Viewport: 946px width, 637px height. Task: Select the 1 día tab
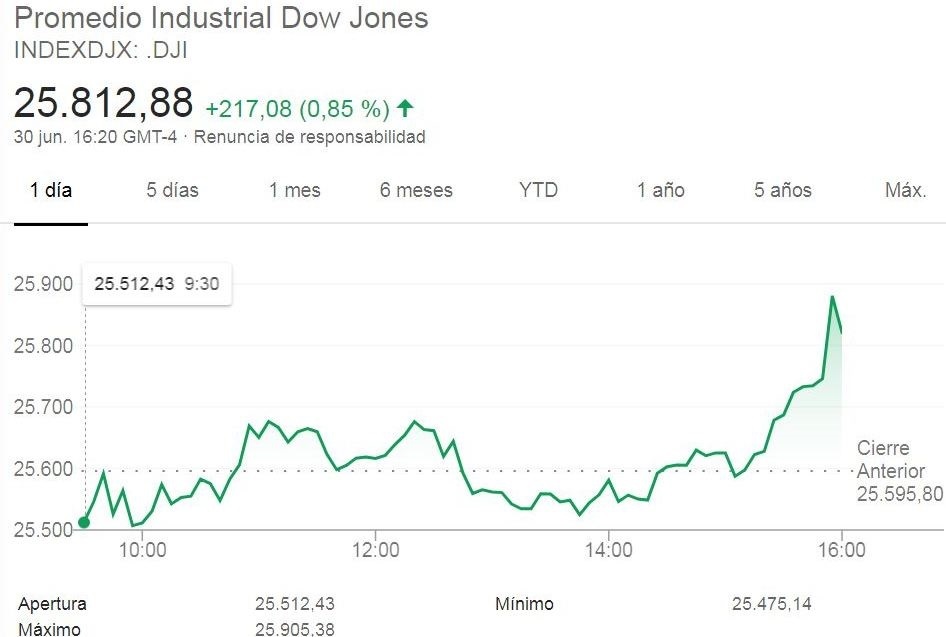[x=51, y=190]
